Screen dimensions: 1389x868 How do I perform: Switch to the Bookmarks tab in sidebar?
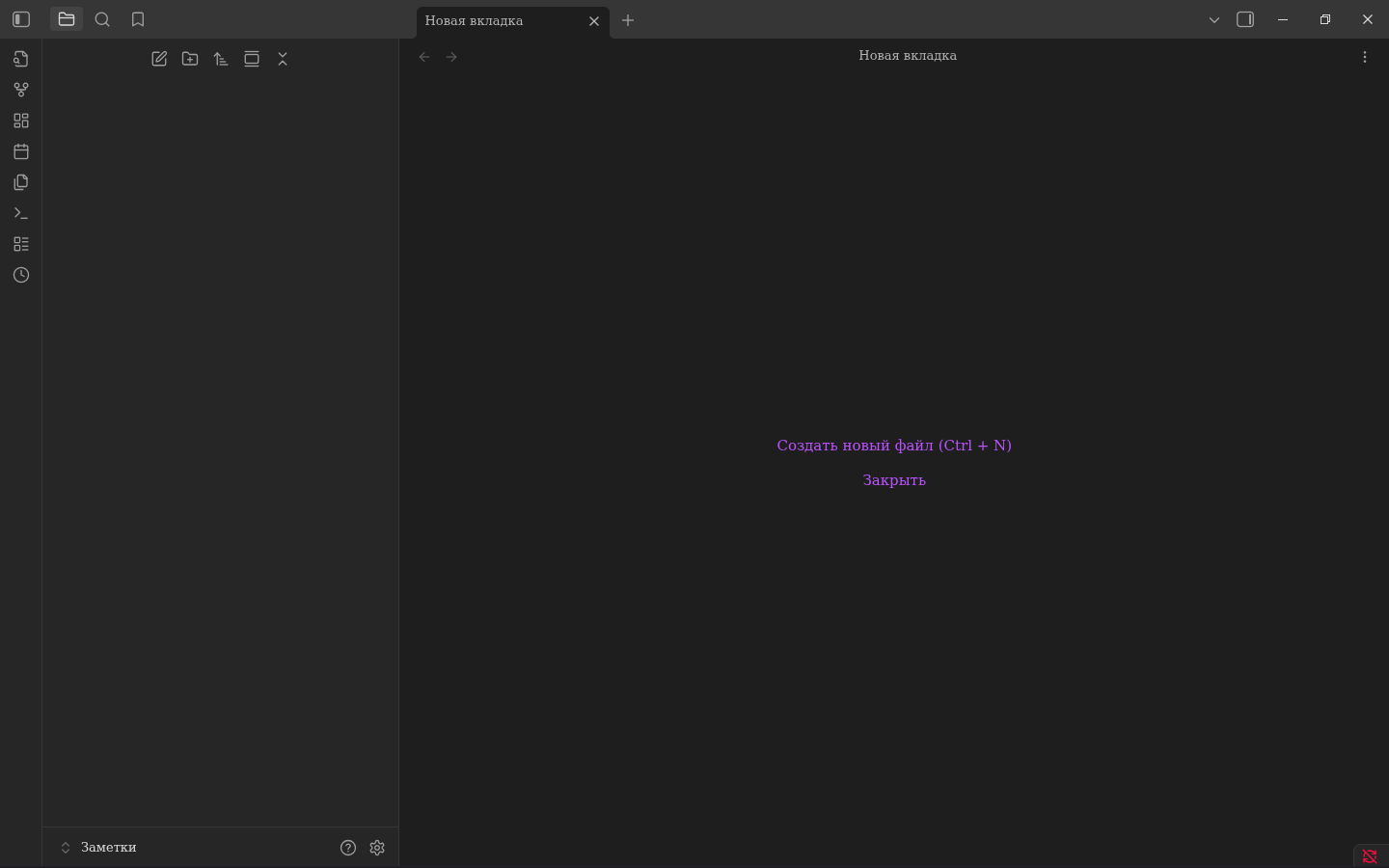(x=138, y=19)
